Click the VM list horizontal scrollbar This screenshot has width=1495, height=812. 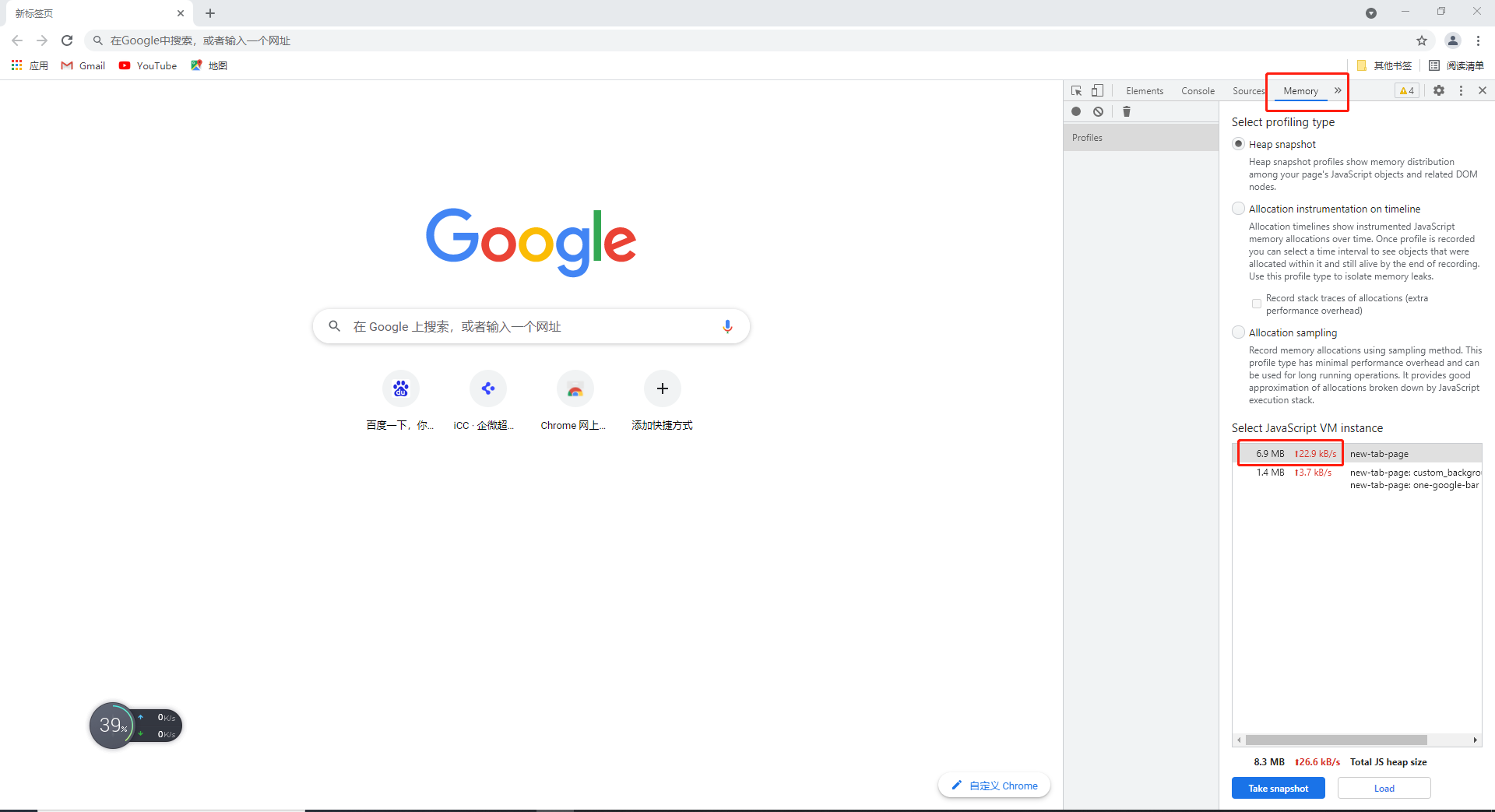[1336, 740]
